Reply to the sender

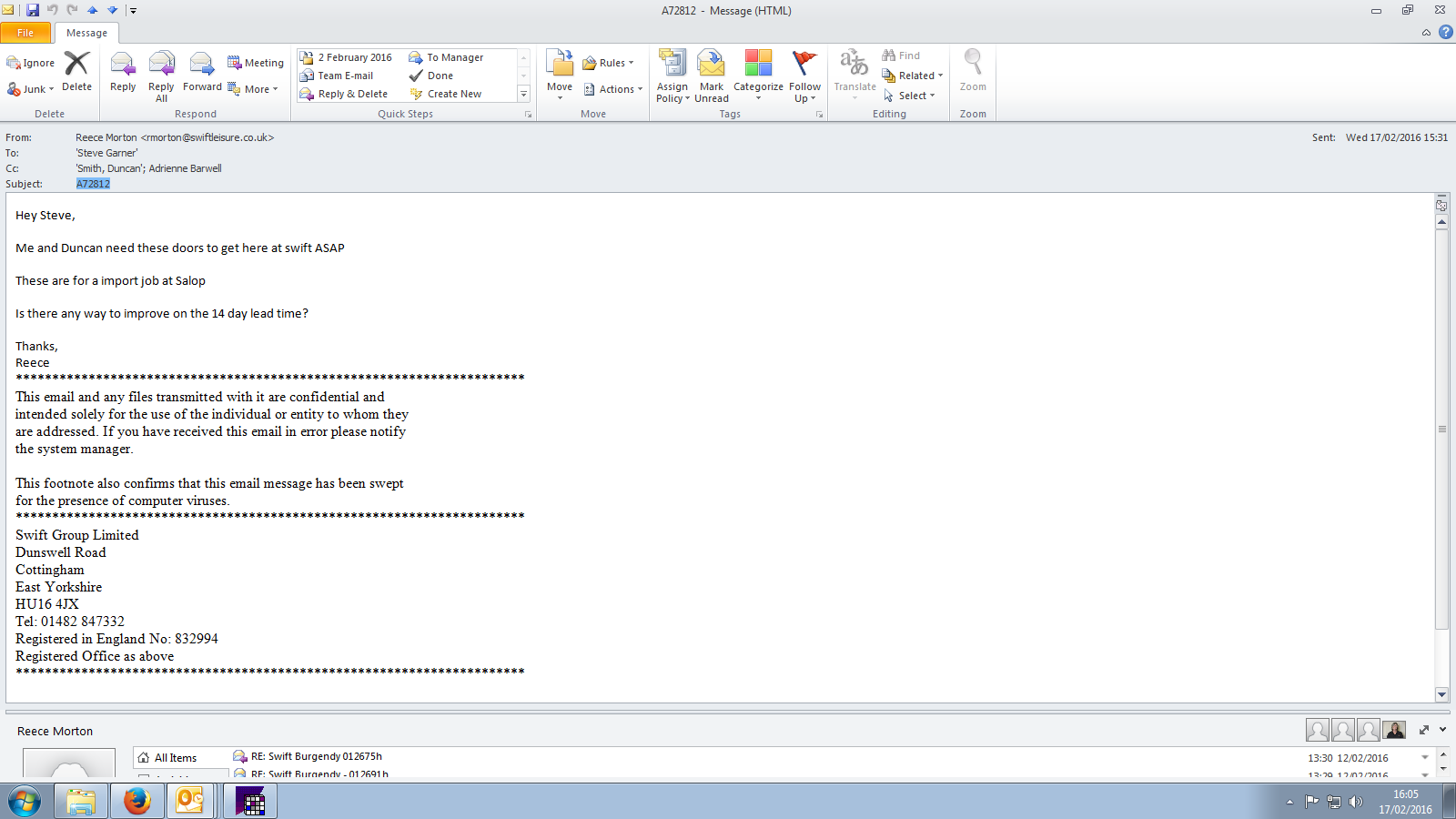[x=123, y=73]
